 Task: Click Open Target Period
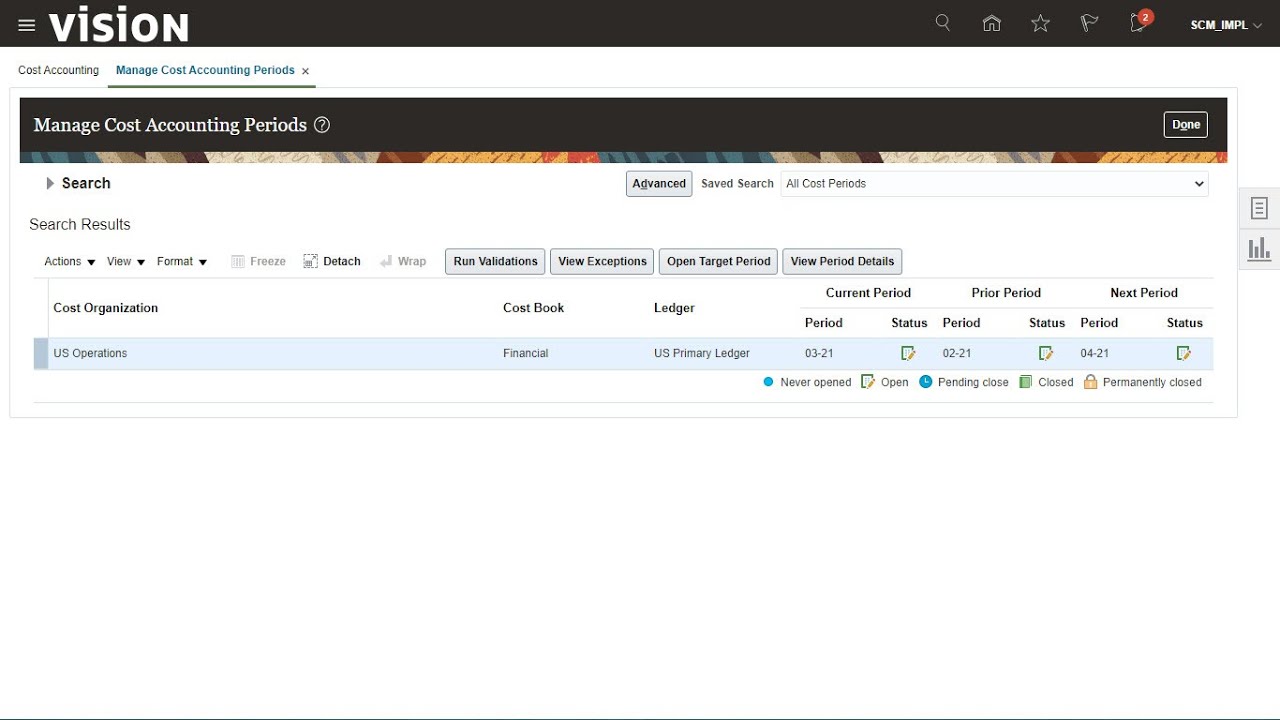coord(718,262)
